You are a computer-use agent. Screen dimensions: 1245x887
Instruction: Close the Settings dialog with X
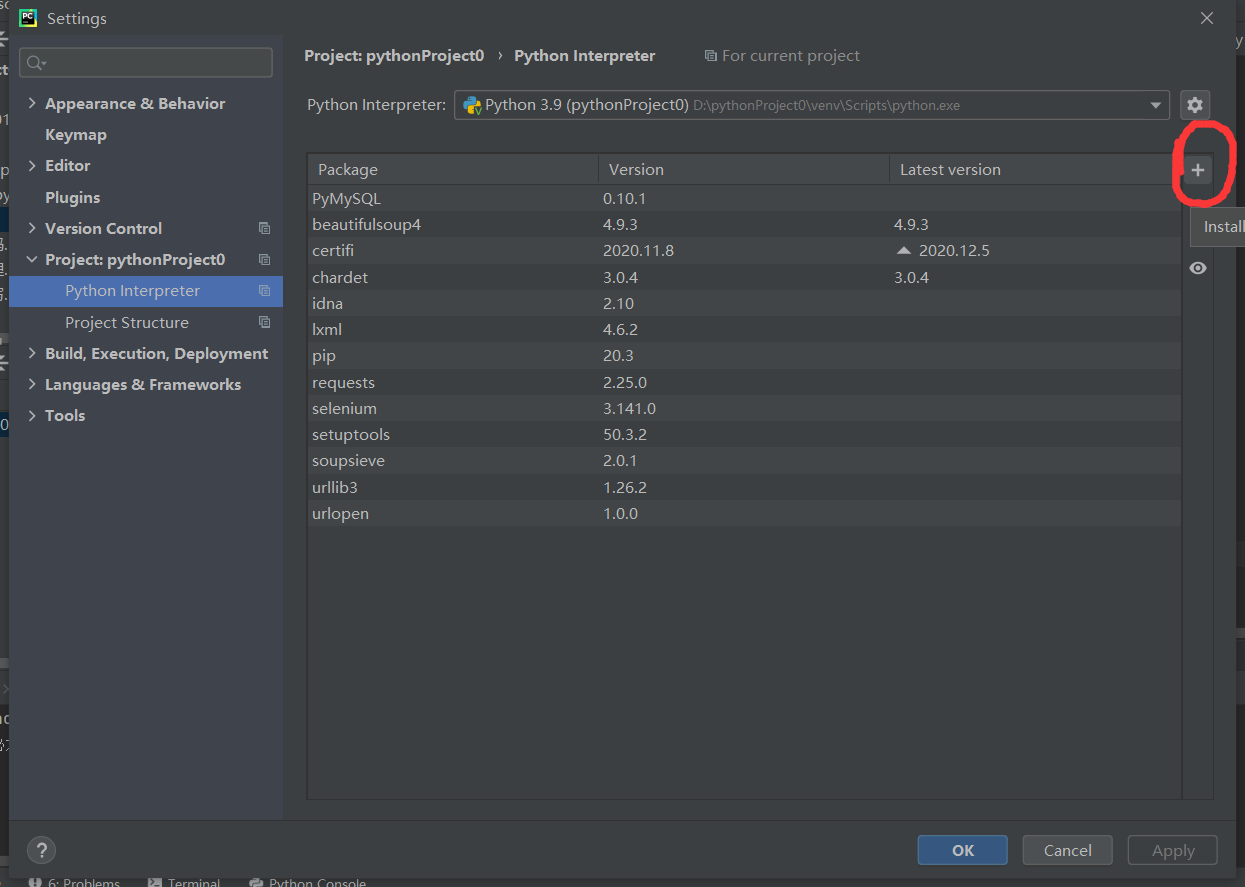coord(1207,18)
